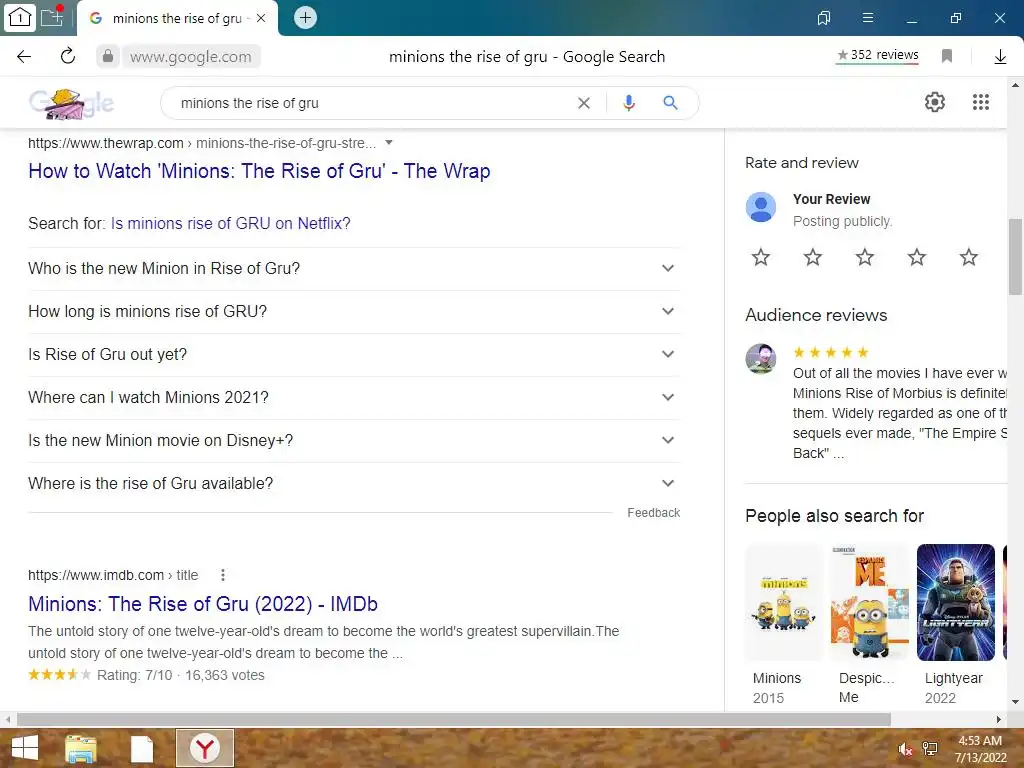Viewport: 1024px width, 768px height.
Task: Bookmark this page
Action: click(x=947, y=56)
